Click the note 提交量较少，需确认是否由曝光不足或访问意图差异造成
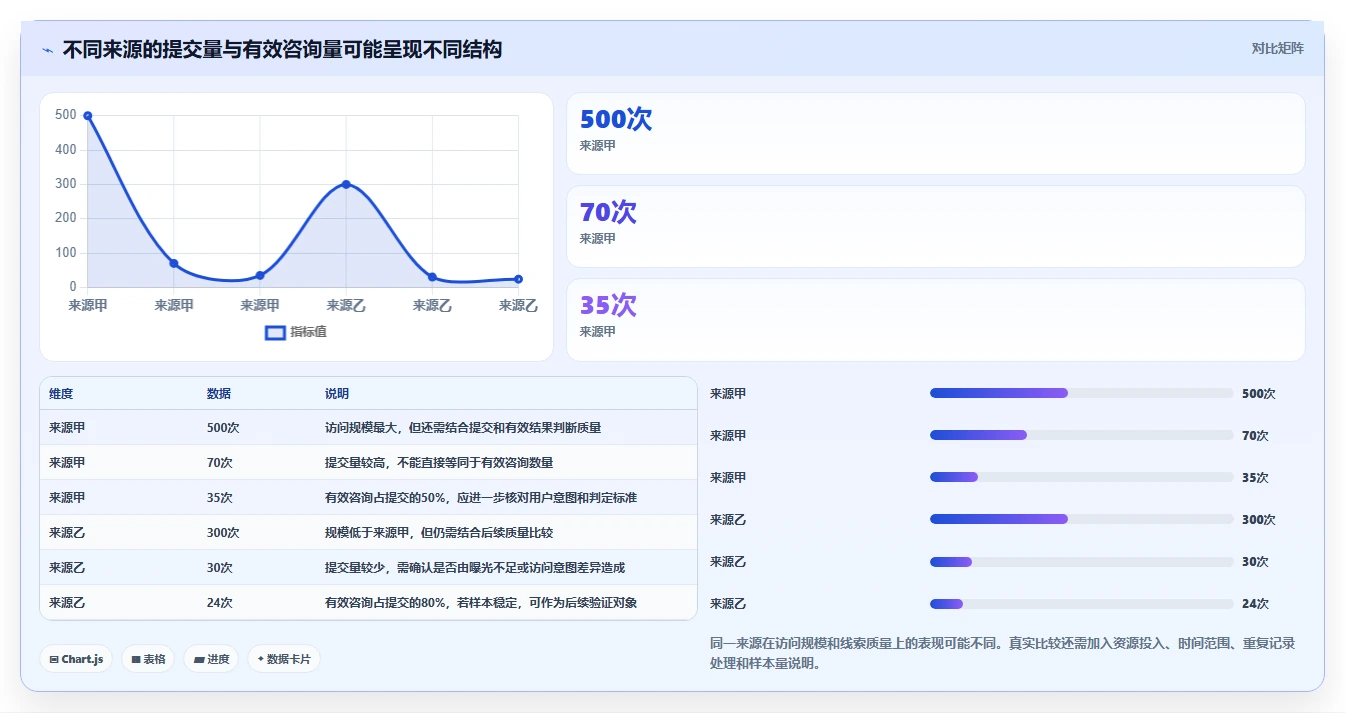Viewport: 1345px width, 713px height. coord(475,568)
